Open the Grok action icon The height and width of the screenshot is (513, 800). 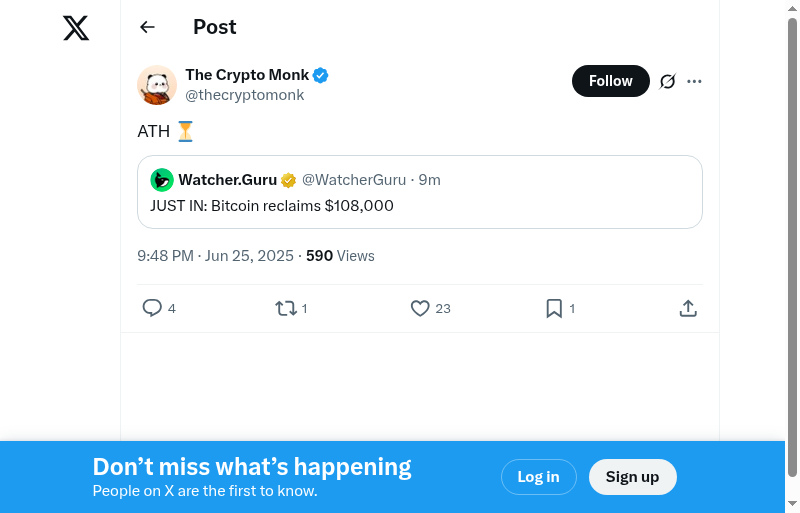668,81
